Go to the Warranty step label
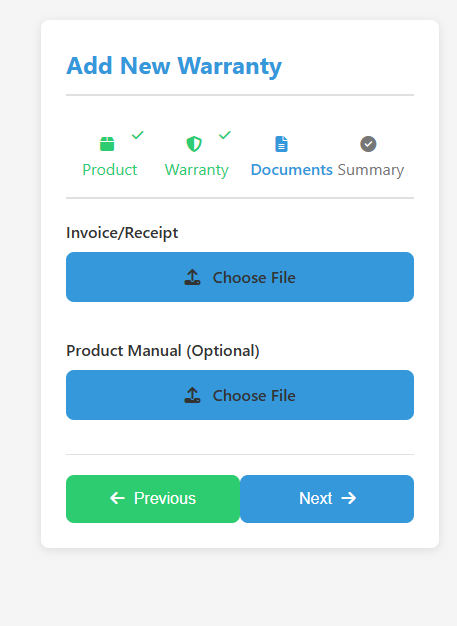The image size is (457, 626). point(196,170)
